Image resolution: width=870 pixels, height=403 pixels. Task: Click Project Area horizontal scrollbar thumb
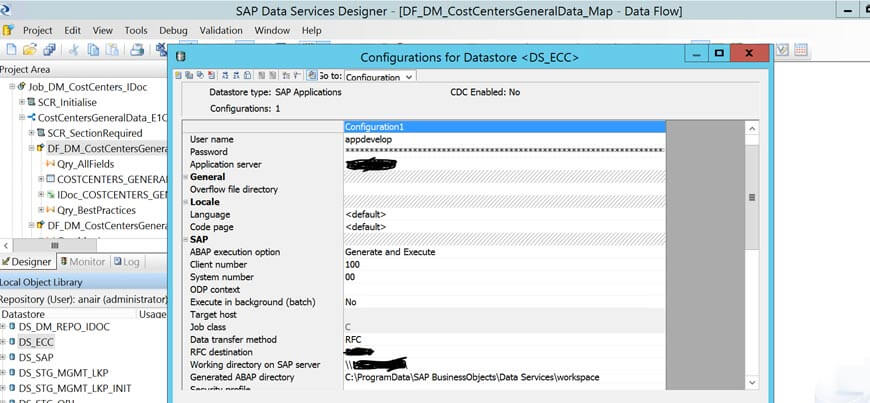54,245
